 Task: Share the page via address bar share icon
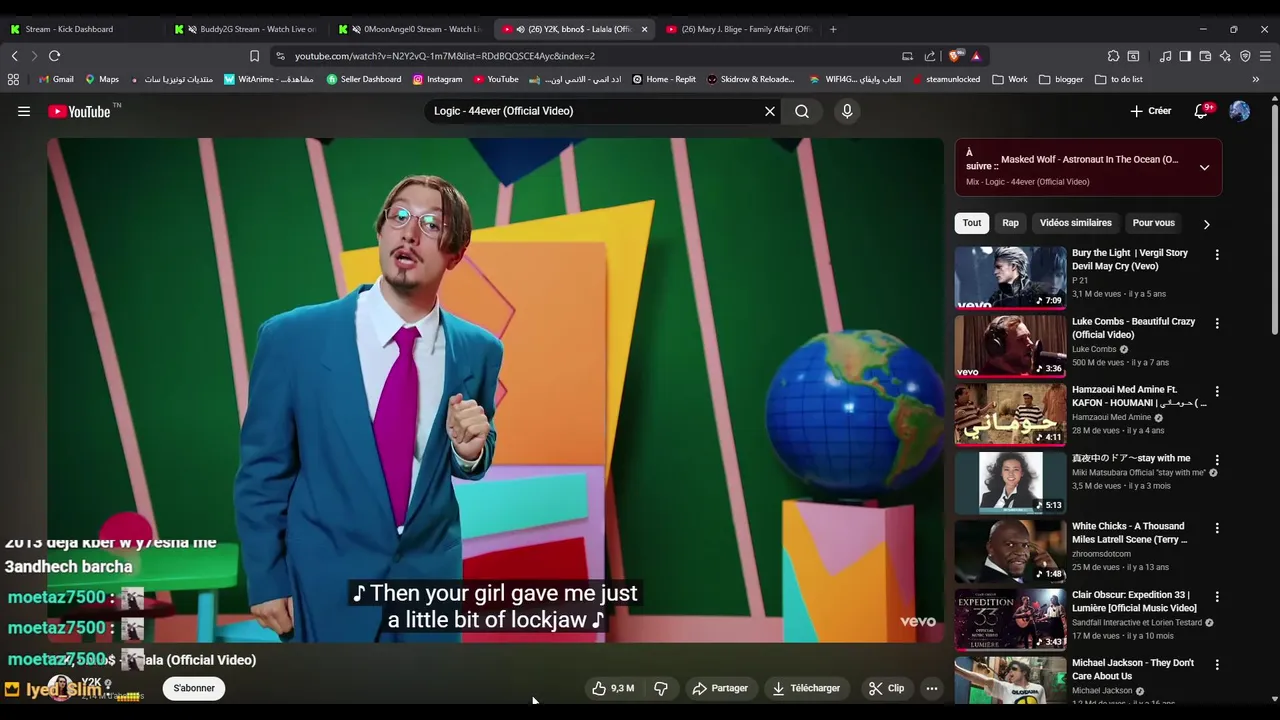[930, 56]
